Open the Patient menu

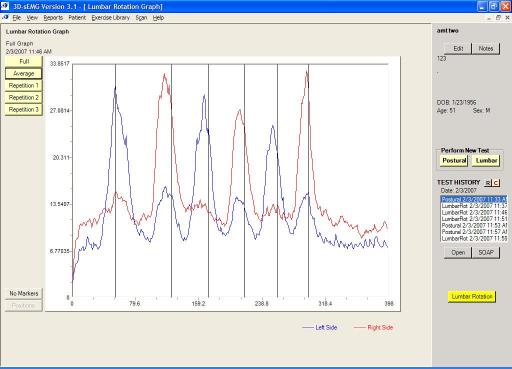(x=77, y=18)
